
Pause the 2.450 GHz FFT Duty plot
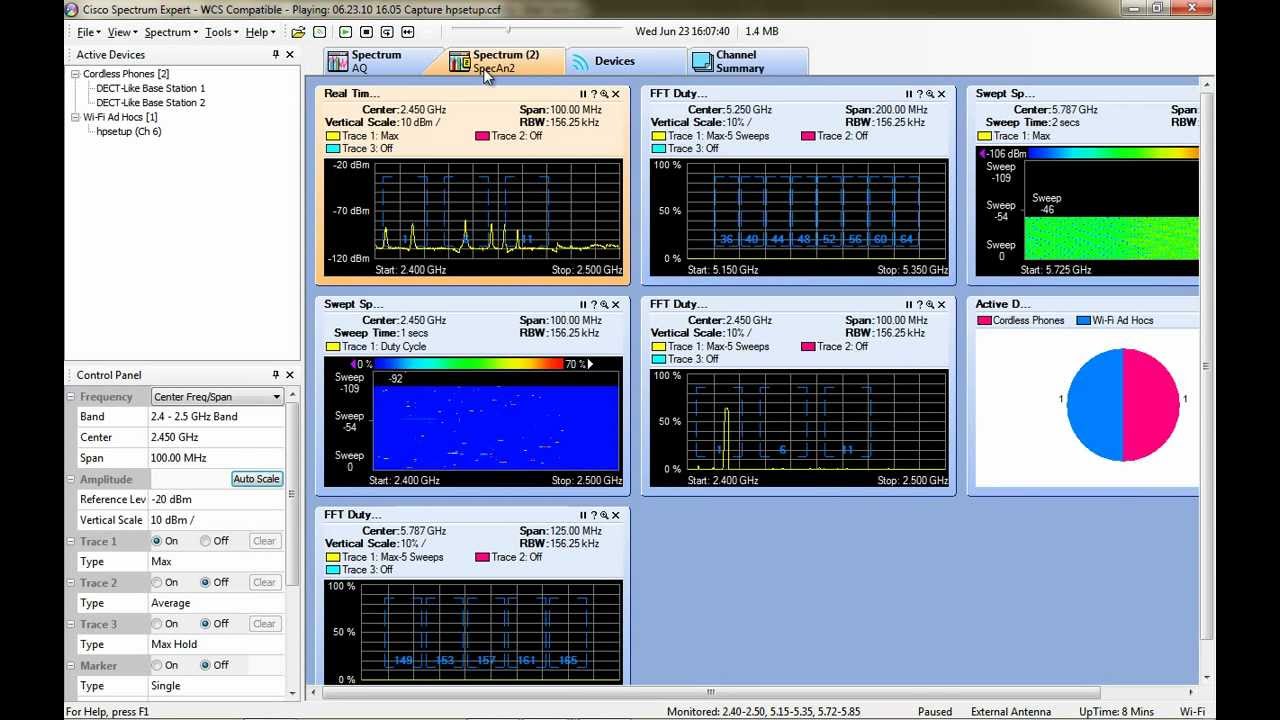[909, 305]
